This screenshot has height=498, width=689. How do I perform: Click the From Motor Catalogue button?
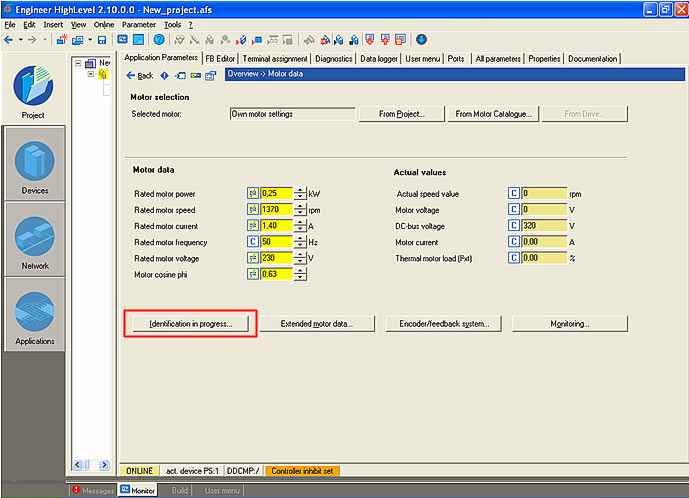492,114
